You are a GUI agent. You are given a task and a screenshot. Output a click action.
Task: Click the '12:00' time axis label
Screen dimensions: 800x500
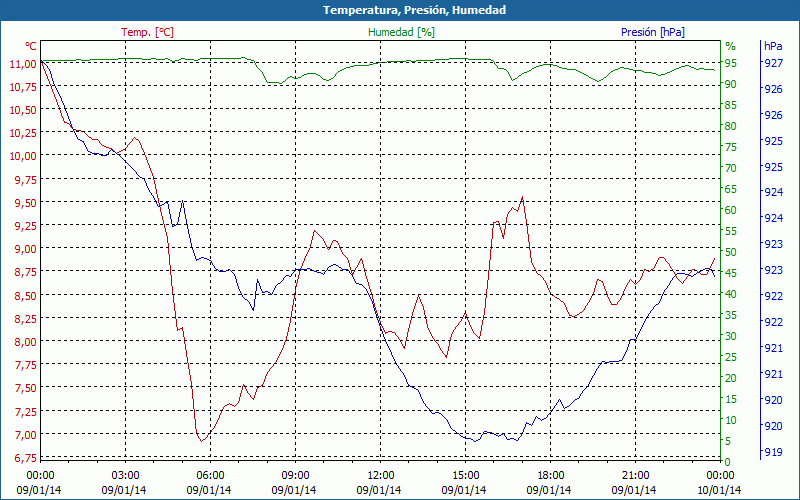[381, 476]
